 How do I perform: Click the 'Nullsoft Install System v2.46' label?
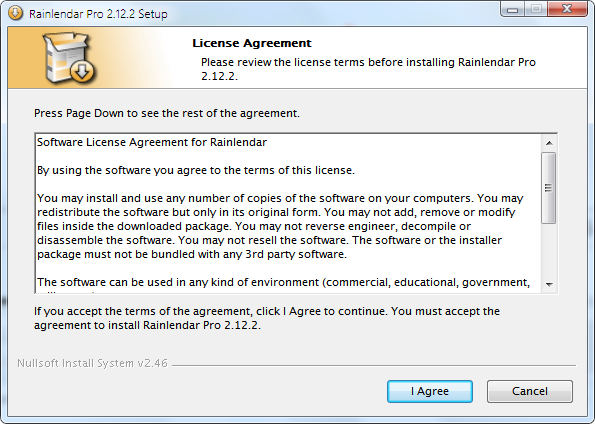92,363
